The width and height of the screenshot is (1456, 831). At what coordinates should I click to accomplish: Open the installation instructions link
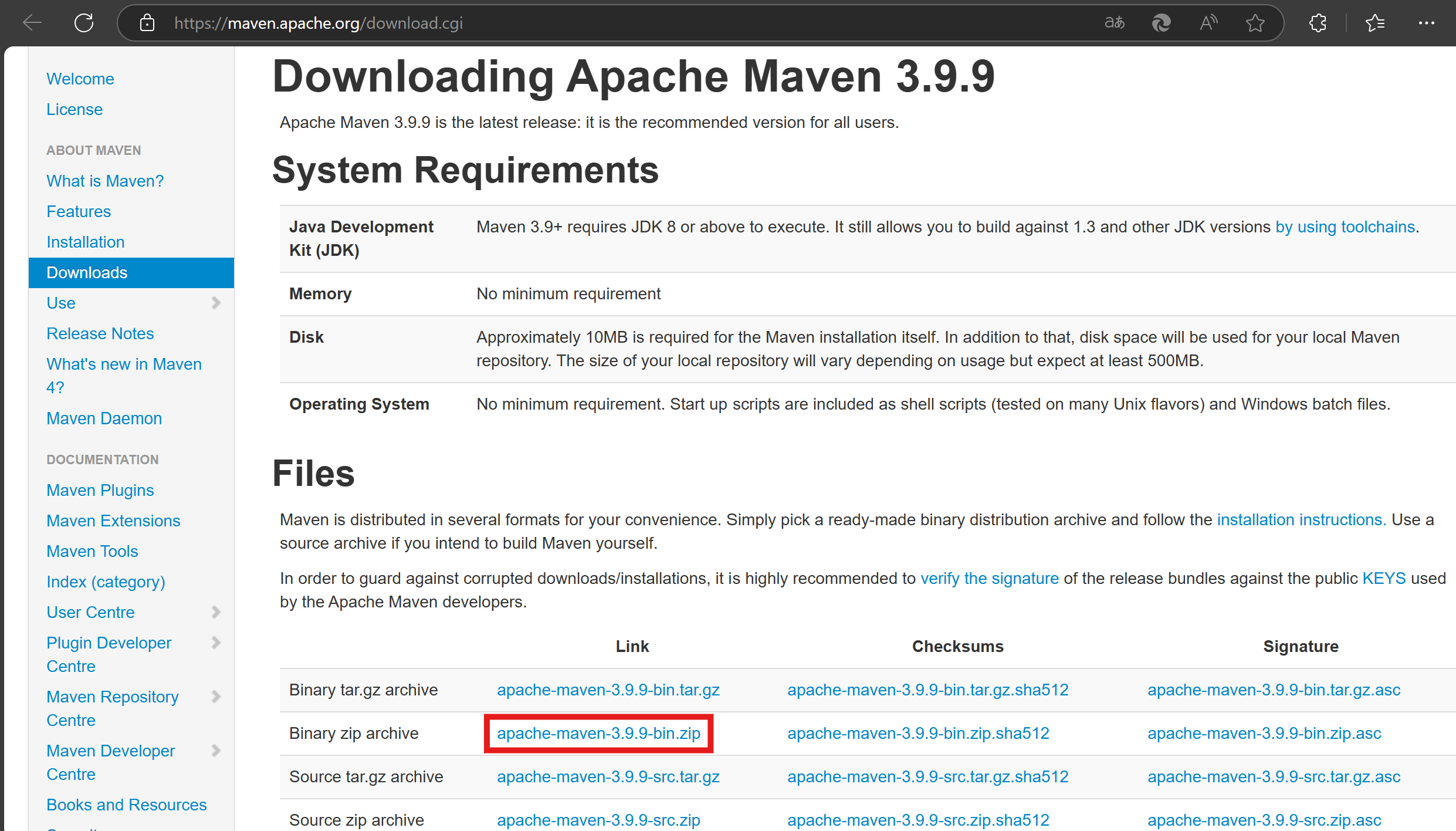pos(1301,519)
